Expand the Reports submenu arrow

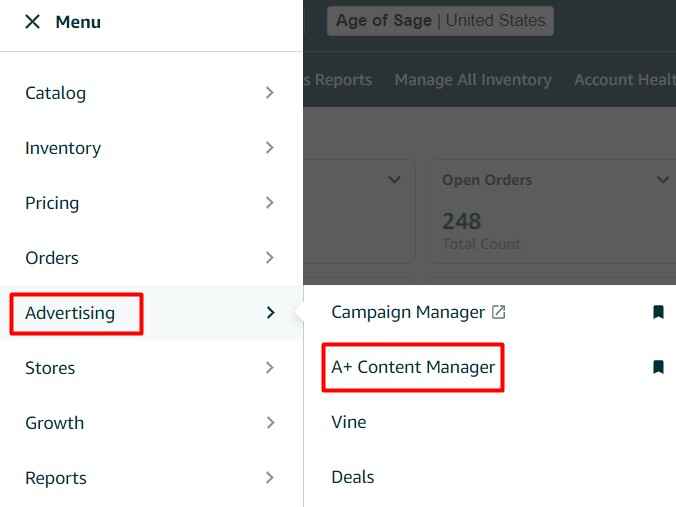point(270,478)
